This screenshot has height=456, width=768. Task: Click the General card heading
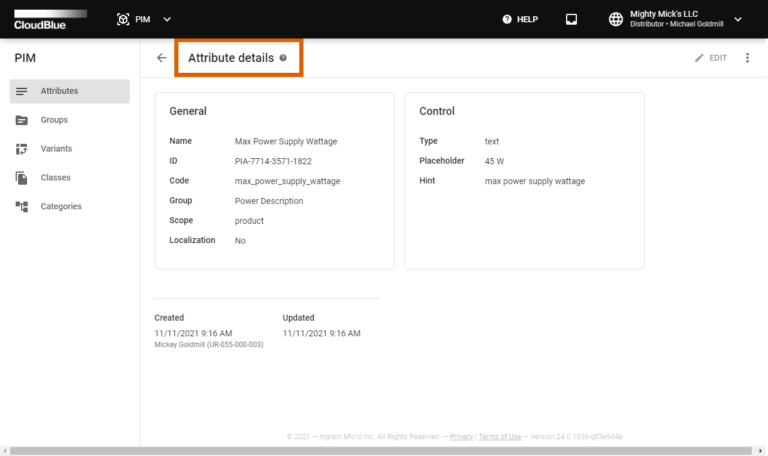click(188, 111)
